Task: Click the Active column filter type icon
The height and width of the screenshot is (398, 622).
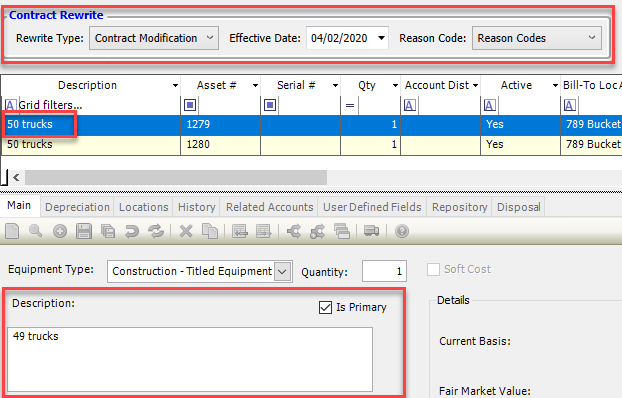Action: tap(490, 105)
